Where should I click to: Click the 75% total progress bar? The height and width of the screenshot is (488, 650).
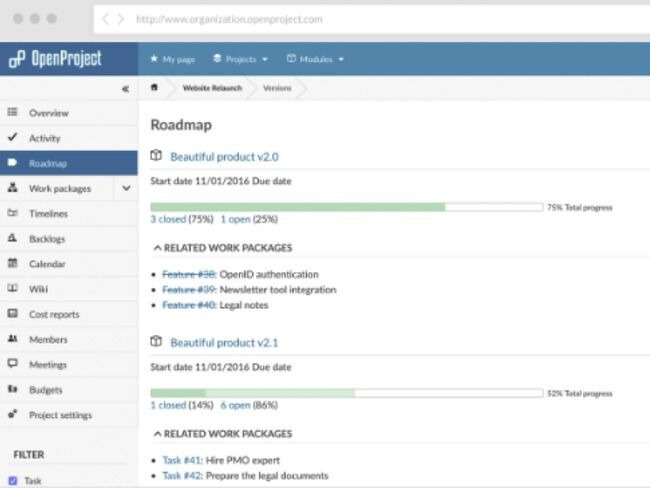(x=347, y=207)
